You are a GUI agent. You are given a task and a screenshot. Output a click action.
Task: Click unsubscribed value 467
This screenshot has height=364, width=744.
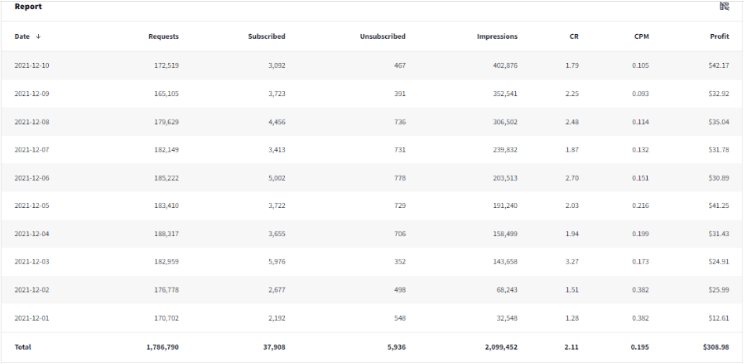coord(400,65)
